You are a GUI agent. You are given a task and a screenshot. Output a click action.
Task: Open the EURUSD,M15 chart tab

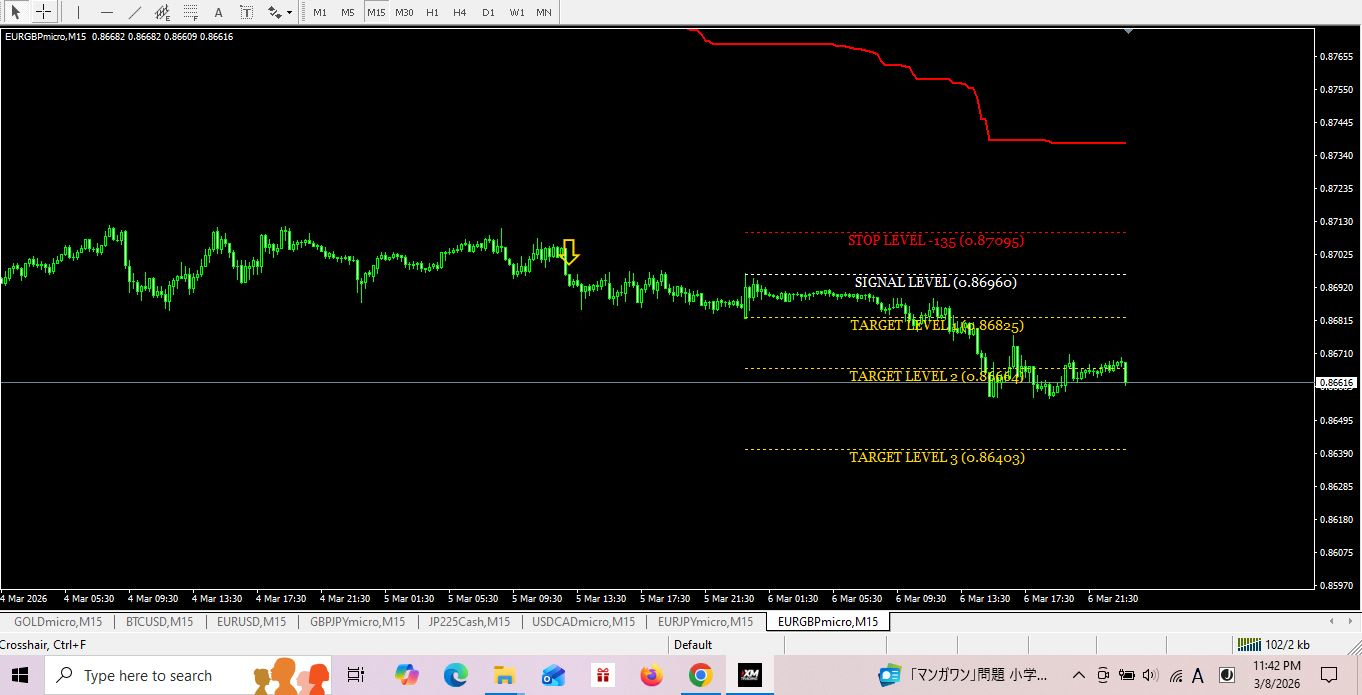point(252,622)
